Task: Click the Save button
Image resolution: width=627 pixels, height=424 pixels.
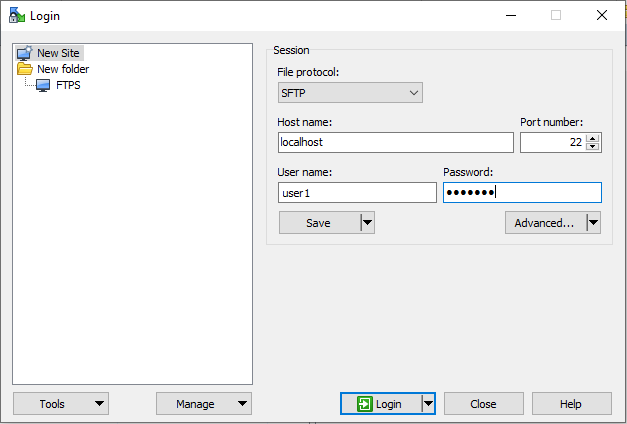Action: (x=318, y=223)
